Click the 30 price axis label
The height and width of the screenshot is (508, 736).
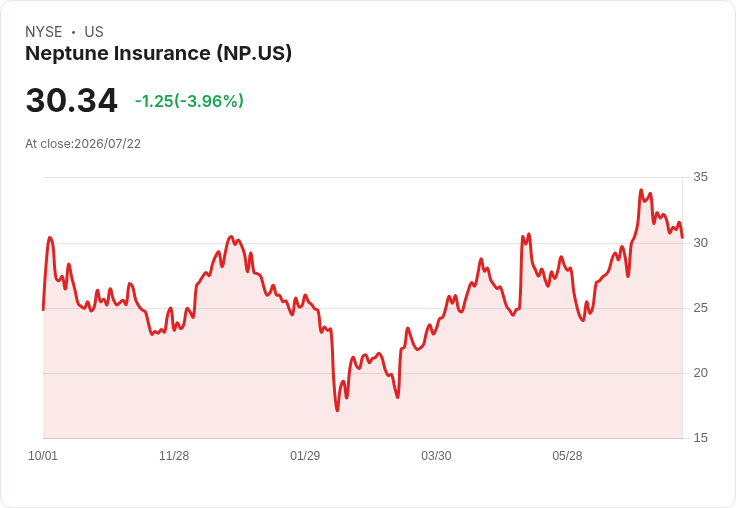pyautogui.click(x=700, y=243)
